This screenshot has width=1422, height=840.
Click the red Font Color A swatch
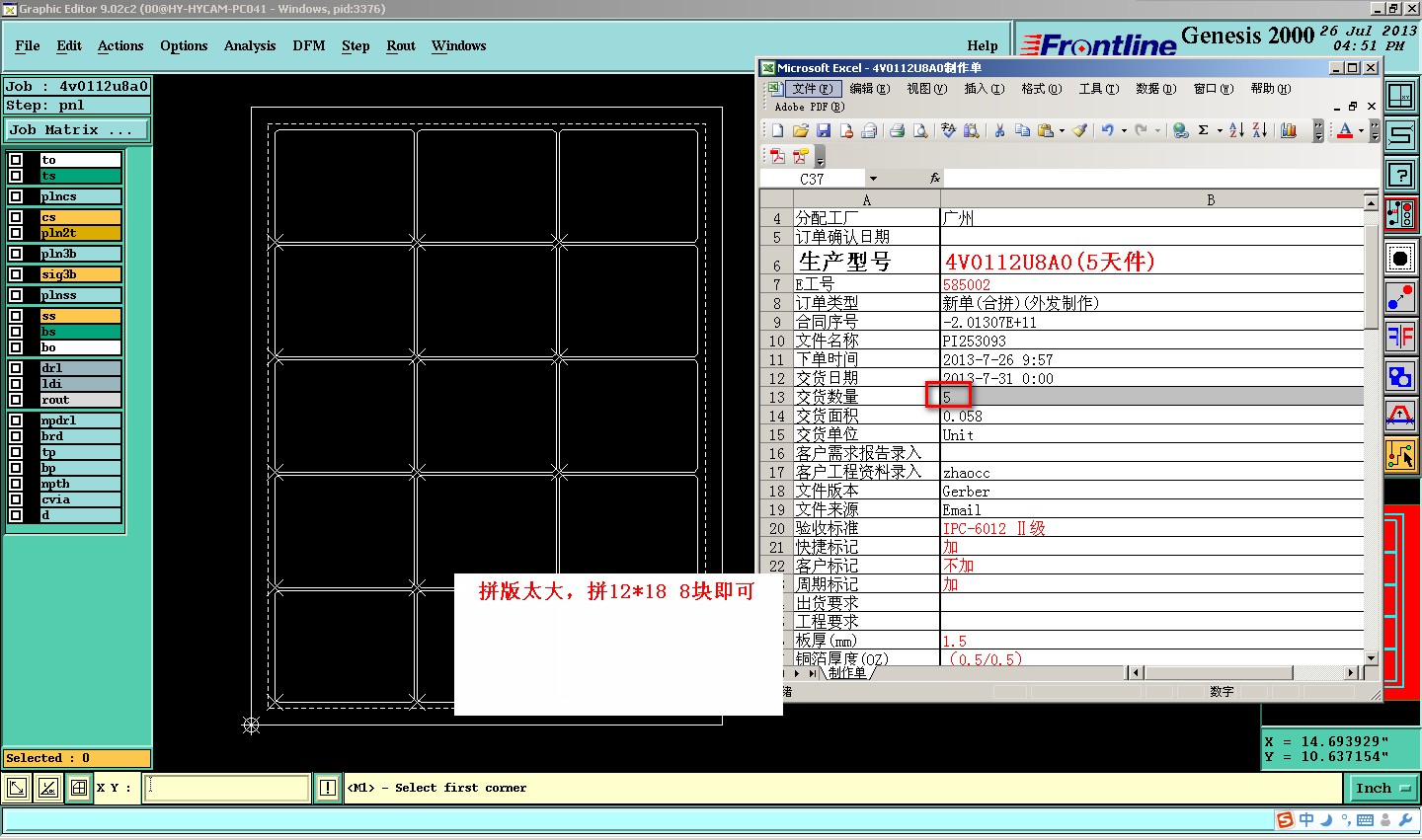1345,130
